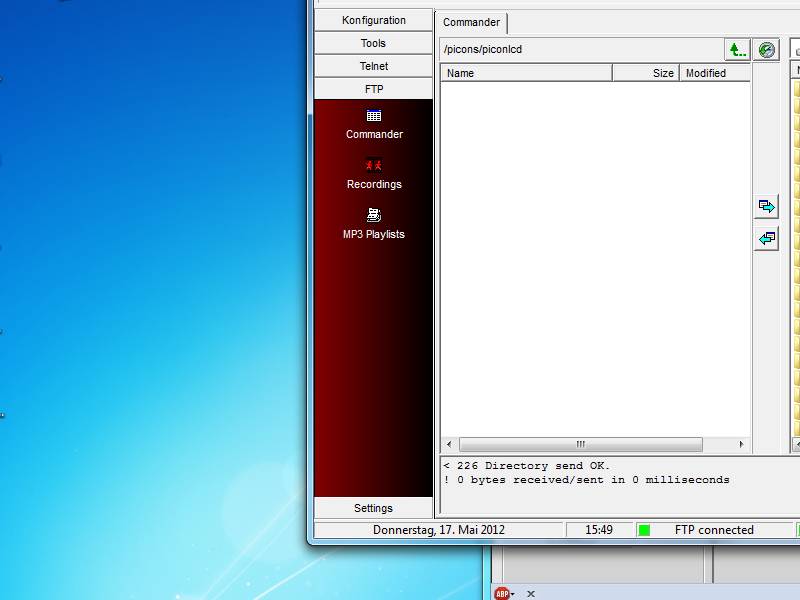Sort file list by Modified column
The width and height of the screenshot is (800, 600).
coord(714,73)
